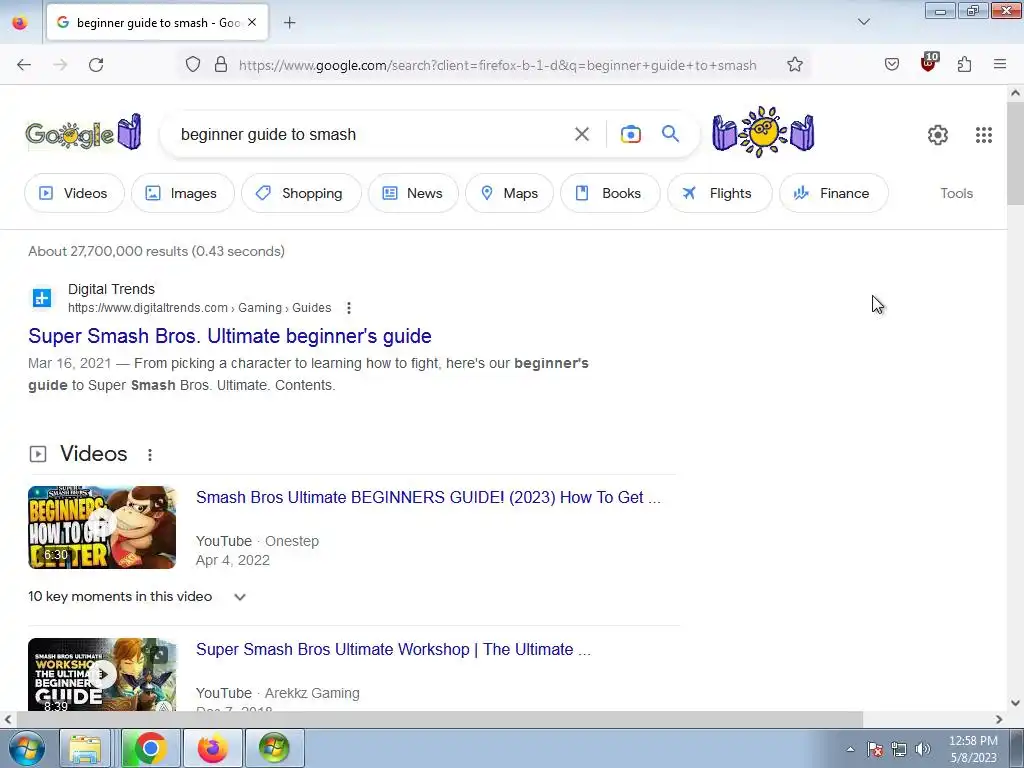Image resolution: width=1024 pixels, height=768 pixels.
Task: Click the Digital Trends site favicon
Action: click(x=42, y=298)
